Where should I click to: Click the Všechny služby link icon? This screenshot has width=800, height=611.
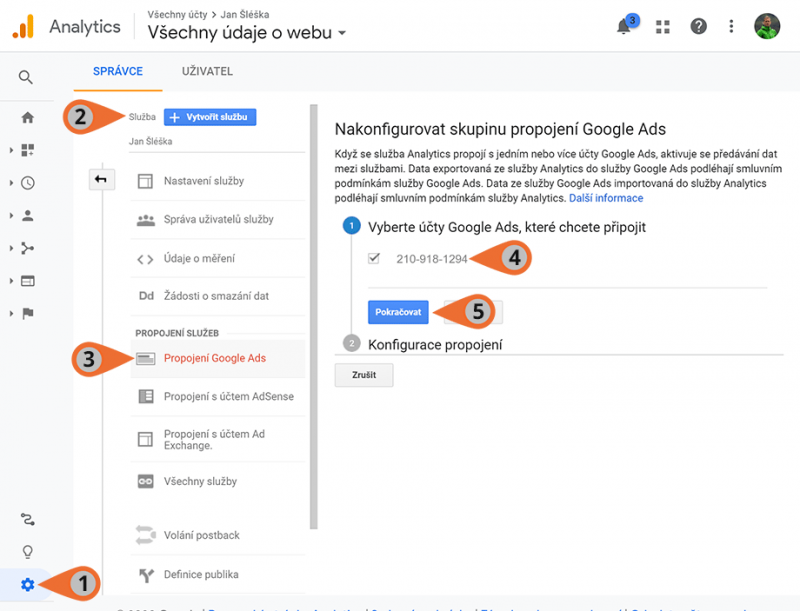145,481
